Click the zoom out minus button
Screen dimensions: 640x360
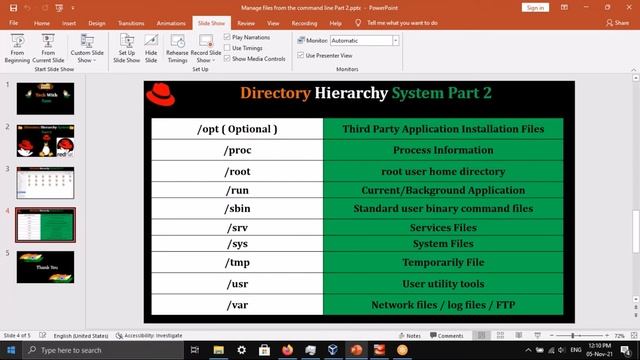pyautogui.click(x=551, y=336)
